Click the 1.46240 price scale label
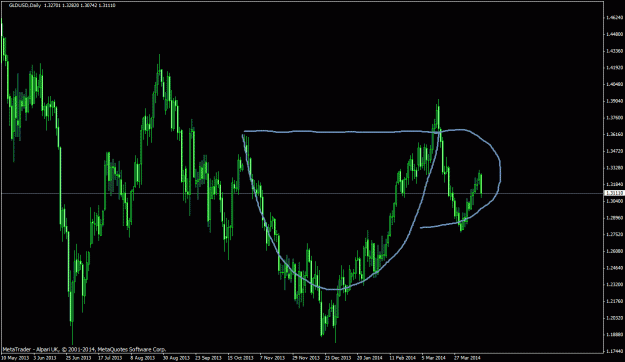 614,18
